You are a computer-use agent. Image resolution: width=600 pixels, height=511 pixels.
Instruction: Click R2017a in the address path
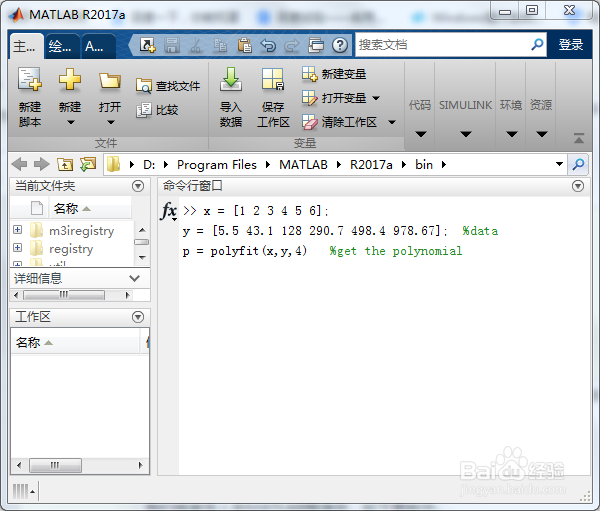[371, 165]
